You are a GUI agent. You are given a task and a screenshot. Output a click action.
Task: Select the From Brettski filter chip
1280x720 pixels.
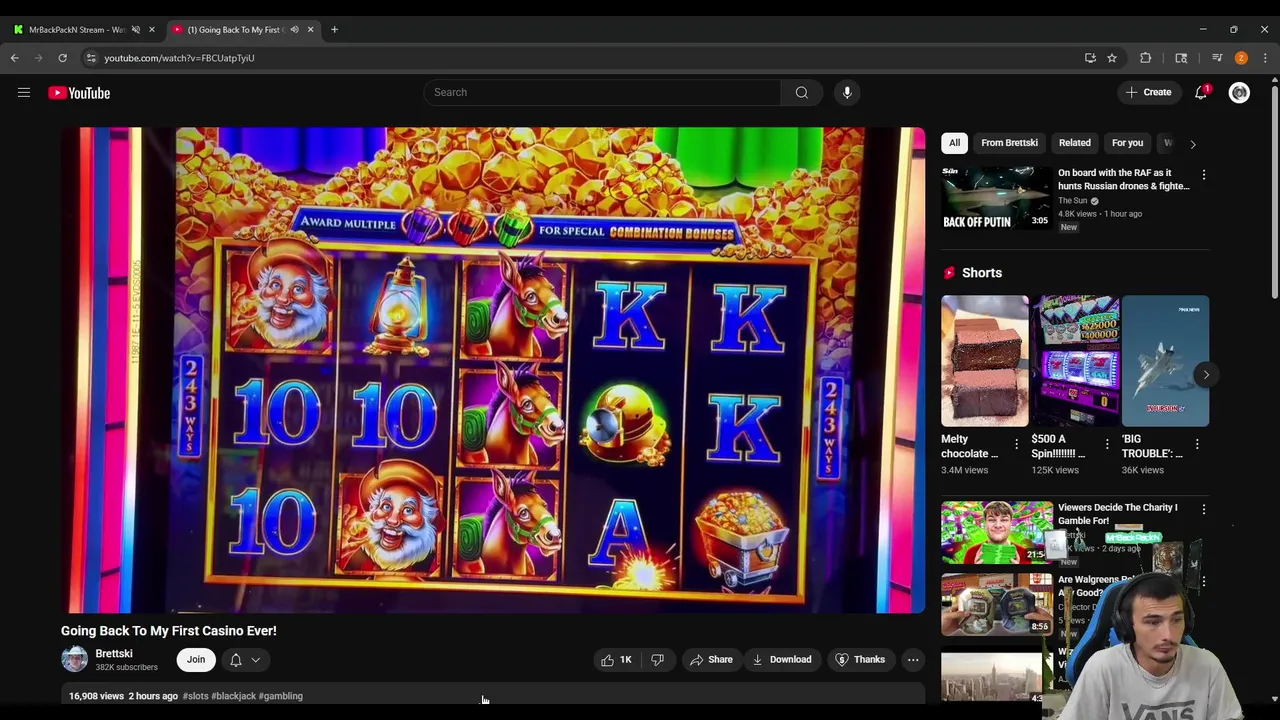pyautogui.click(x=1009, y=143)
